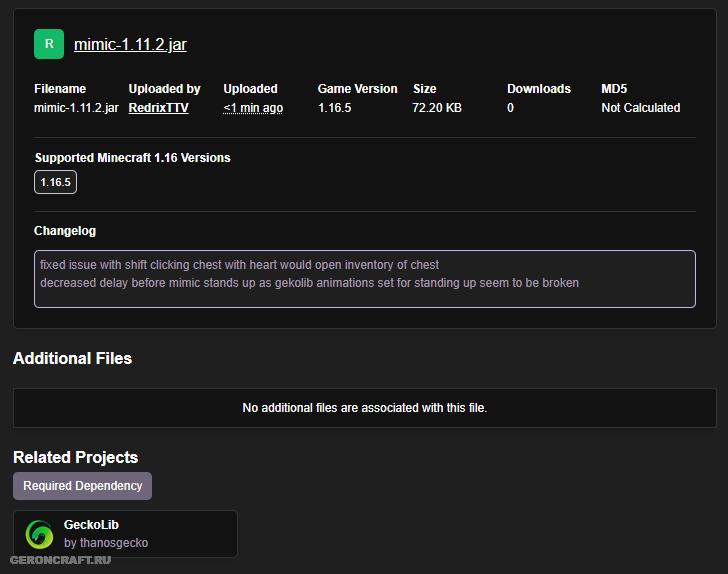Click the mimic-1.11.2.jar value under Filename
Image resolution: width=728 pixels, height=574 pixels.
point(76,108)
